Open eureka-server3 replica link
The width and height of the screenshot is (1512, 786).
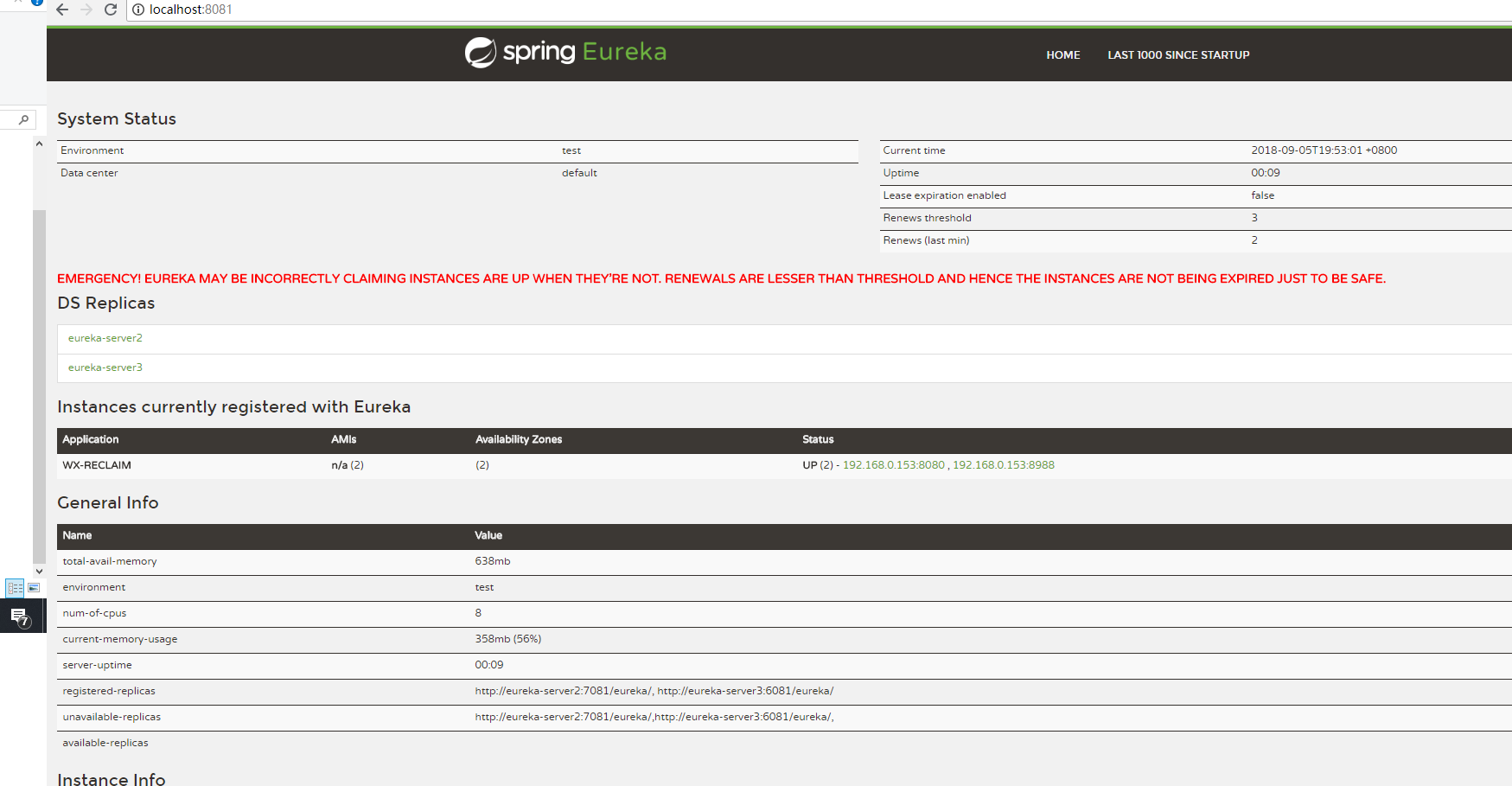105,367
